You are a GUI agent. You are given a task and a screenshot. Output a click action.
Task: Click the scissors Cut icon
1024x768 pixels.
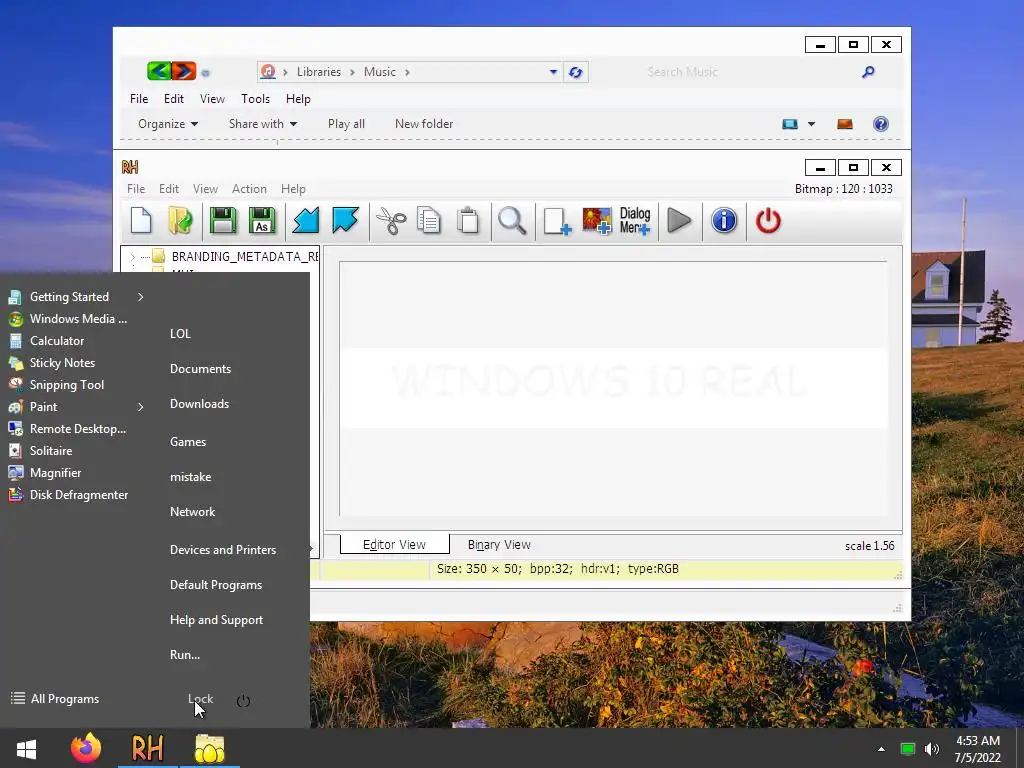tap(391, 221)
